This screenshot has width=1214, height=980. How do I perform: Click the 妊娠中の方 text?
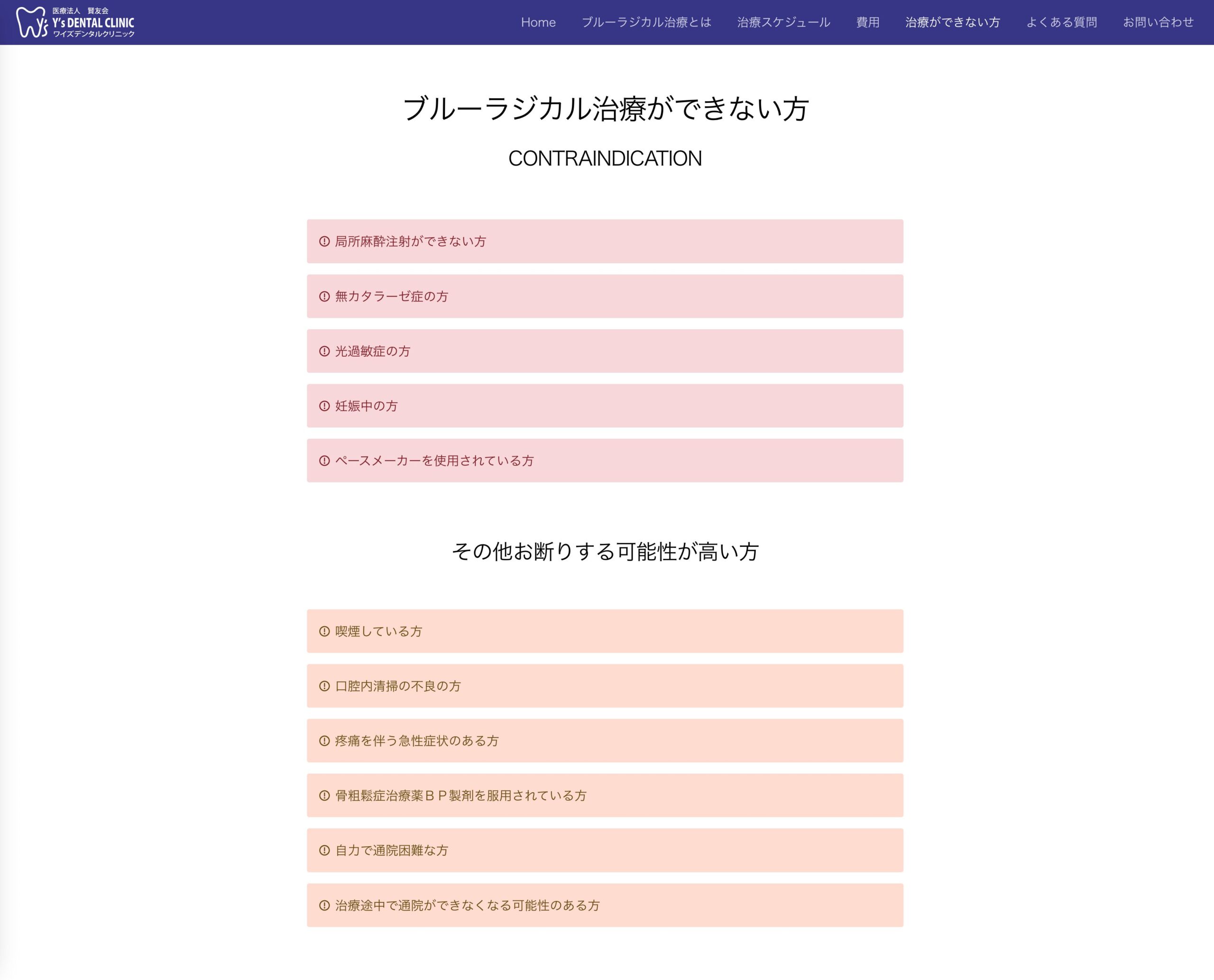366,406
